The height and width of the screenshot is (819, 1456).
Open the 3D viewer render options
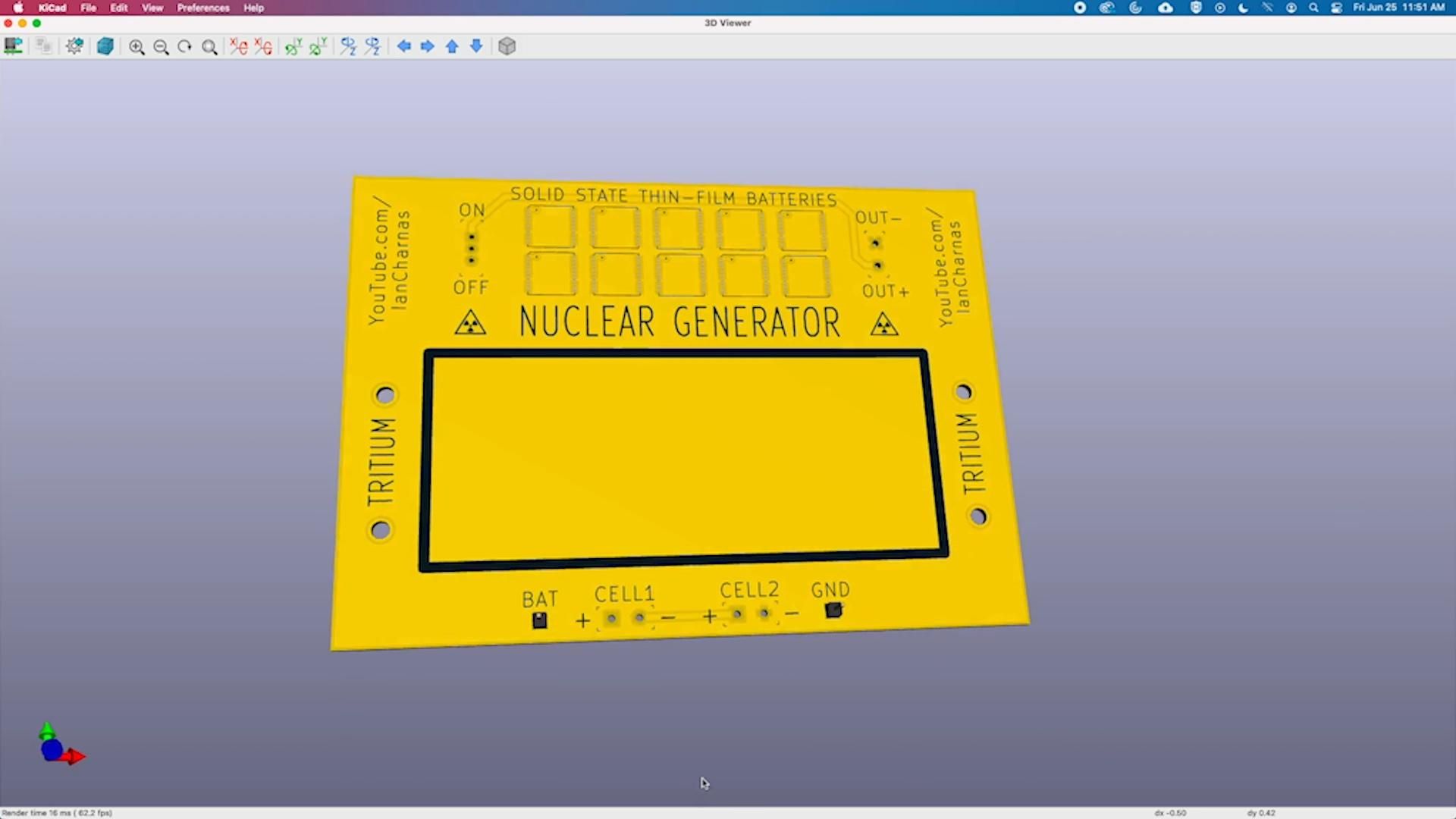[74, 46]
